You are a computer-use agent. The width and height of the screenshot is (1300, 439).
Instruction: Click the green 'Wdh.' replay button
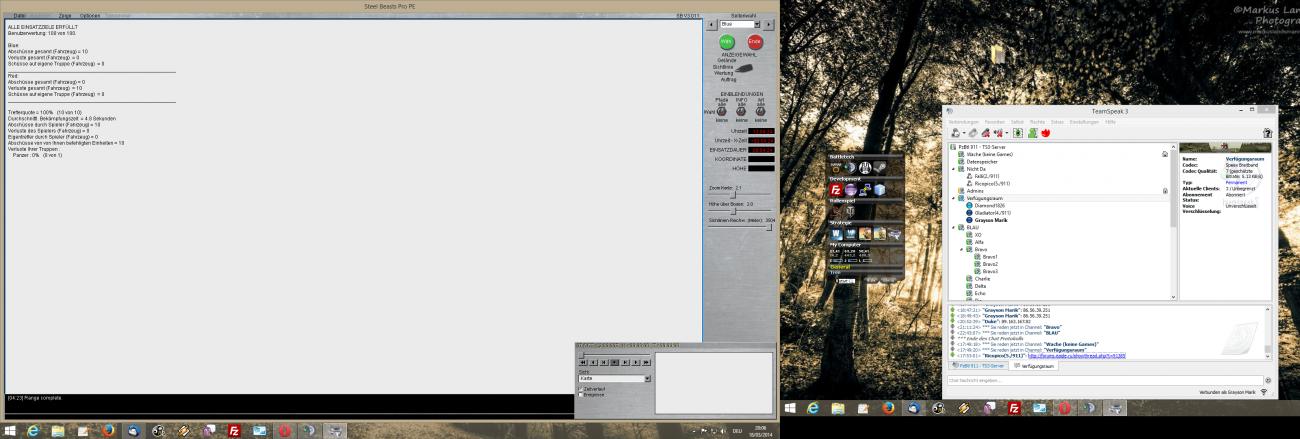coord(726,41)
